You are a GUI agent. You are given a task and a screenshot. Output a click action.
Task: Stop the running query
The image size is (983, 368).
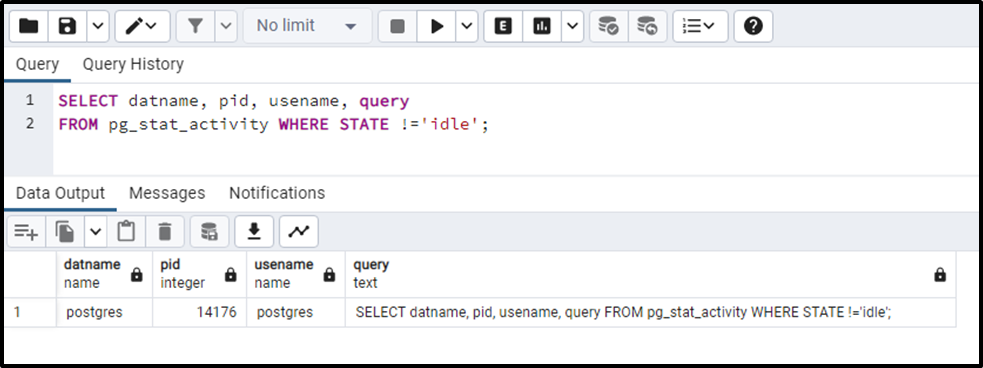(x=397, y=26)
